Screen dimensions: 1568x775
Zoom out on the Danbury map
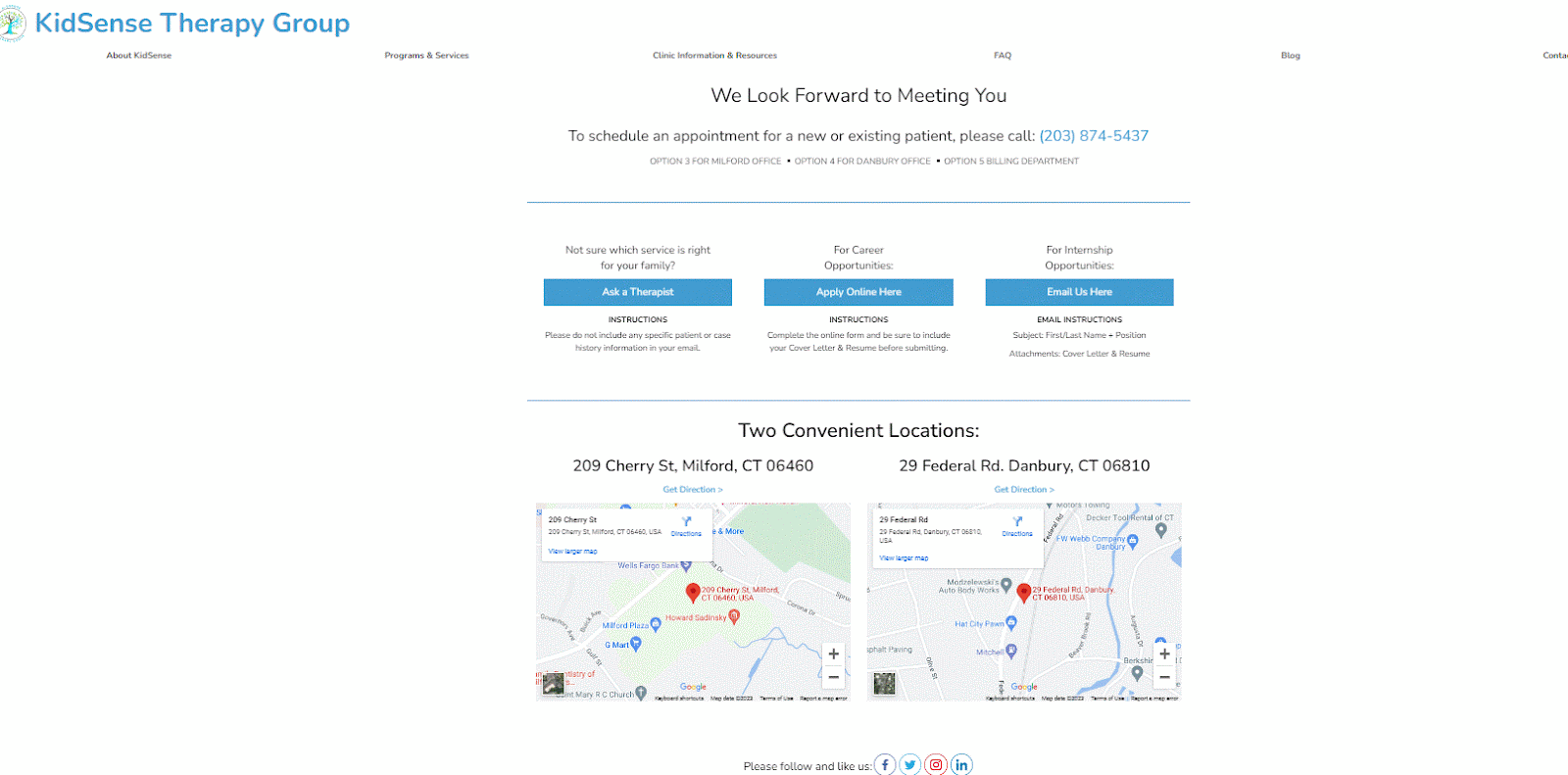(x=1164, y=677)
